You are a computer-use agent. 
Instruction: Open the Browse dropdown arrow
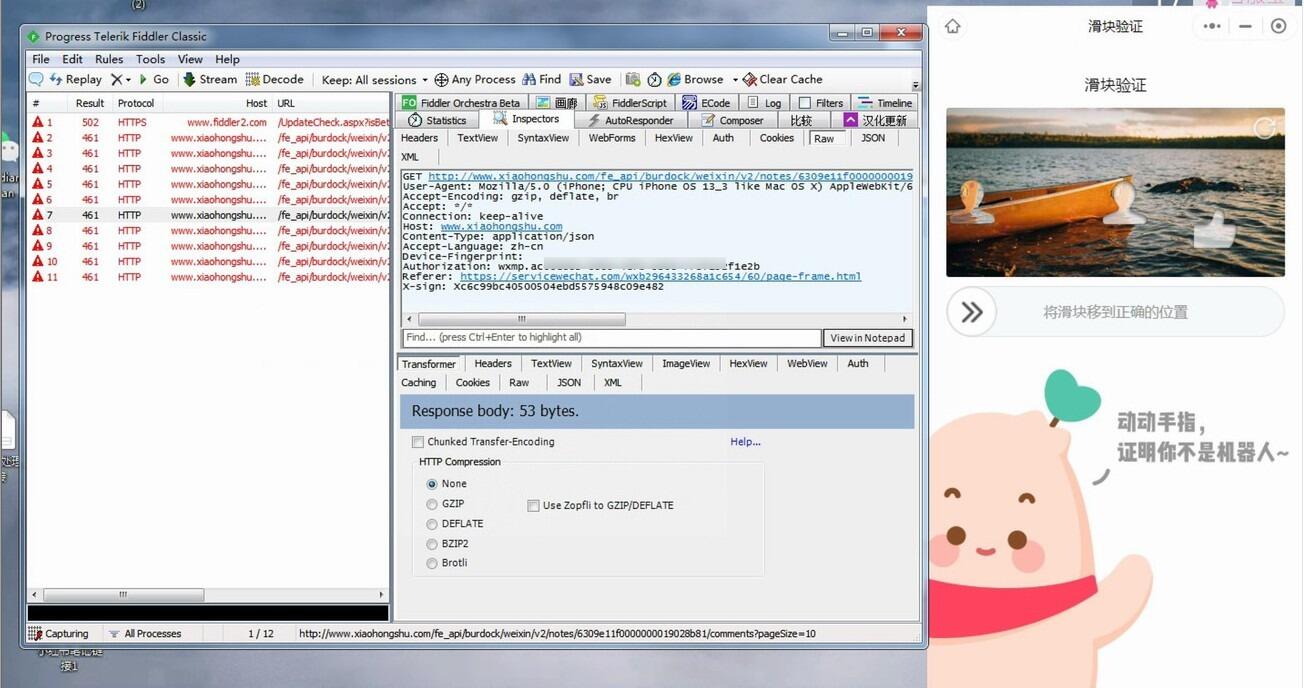735,80
